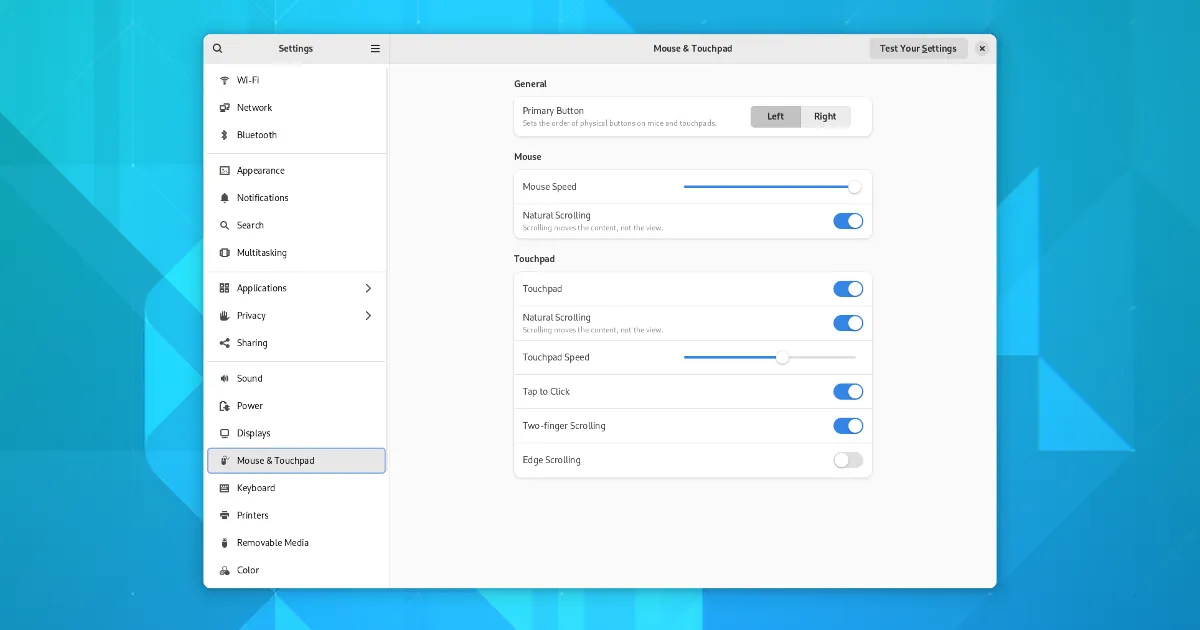Viewport: 1200px width, 630px height.
Task: Expand Applications submenu chevron
Action: pyautogui.click(x=368, y=288)
